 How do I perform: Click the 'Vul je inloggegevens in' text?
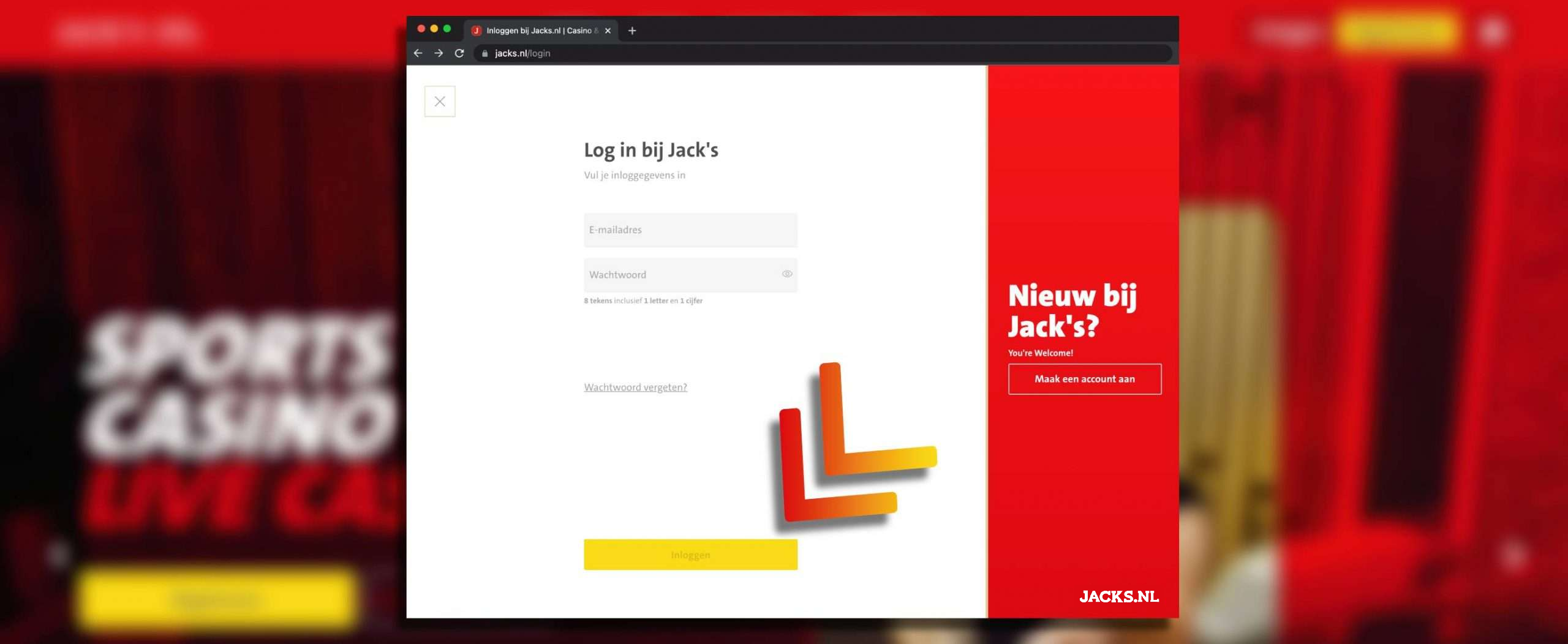point(635,175)
